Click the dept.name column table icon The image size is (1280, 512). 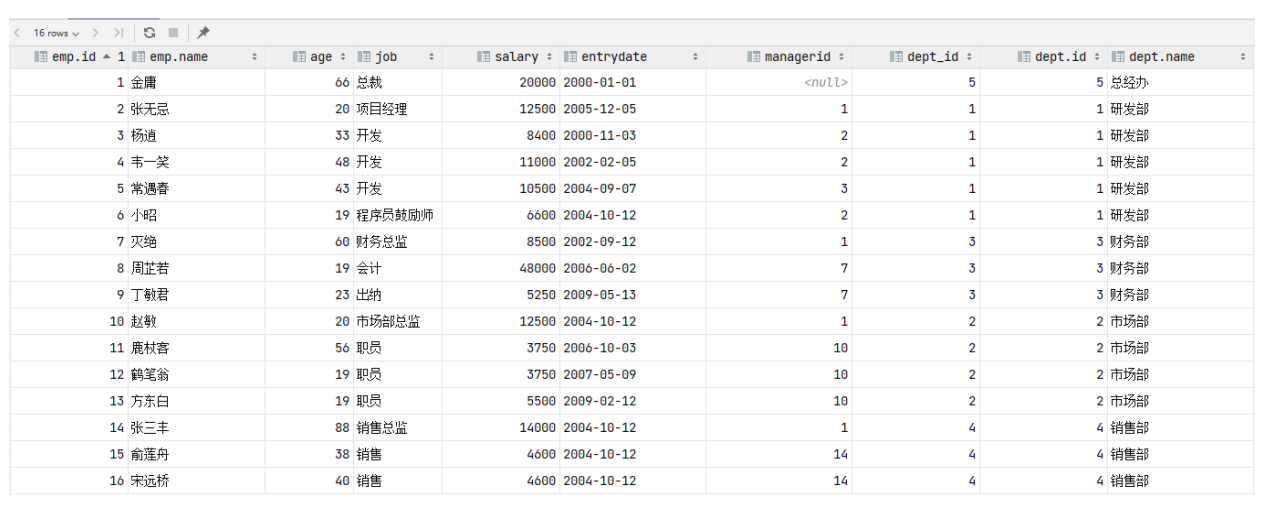point(1119,57)
